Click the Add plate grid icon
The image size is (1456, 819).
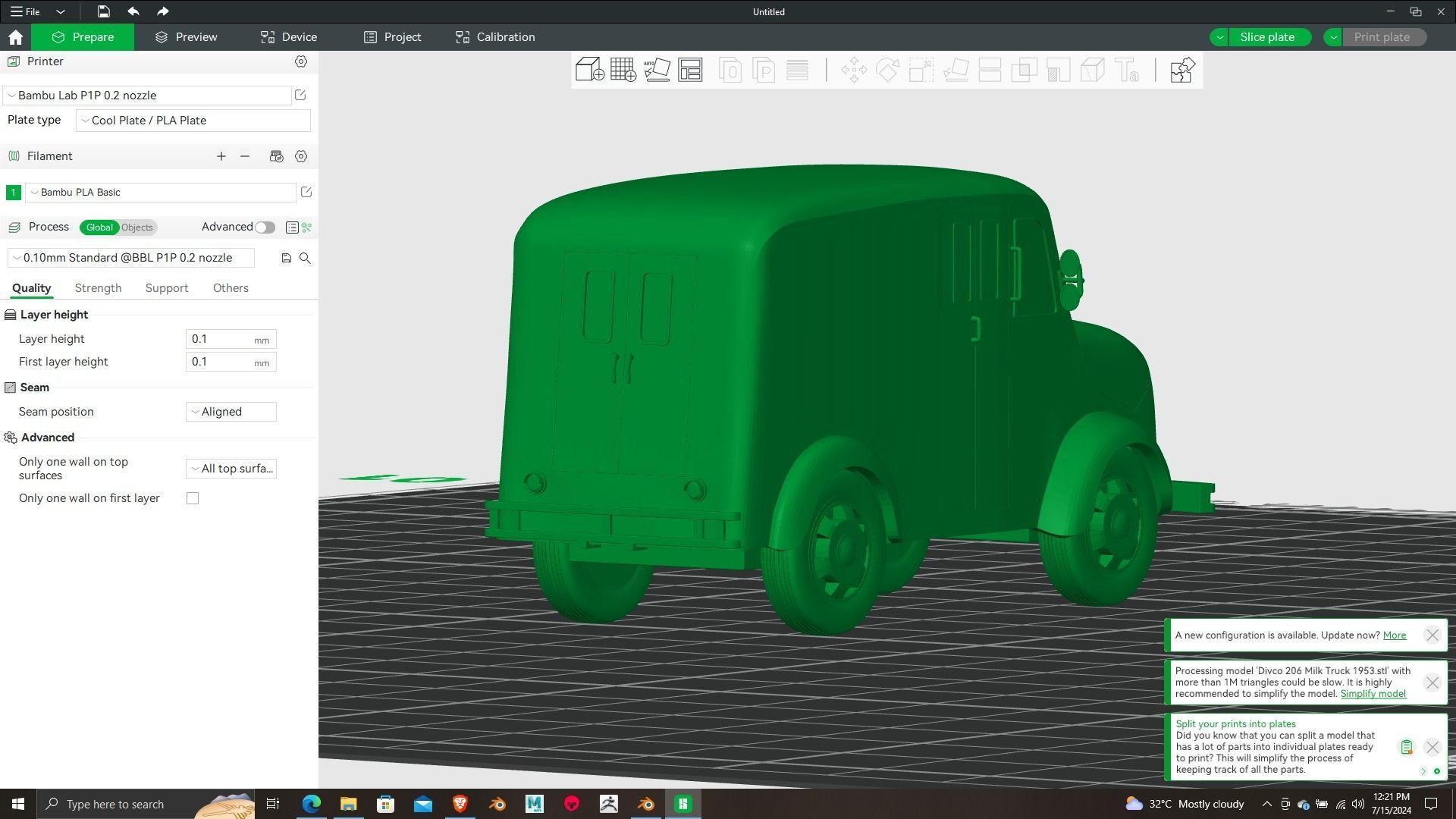point(623,70)
